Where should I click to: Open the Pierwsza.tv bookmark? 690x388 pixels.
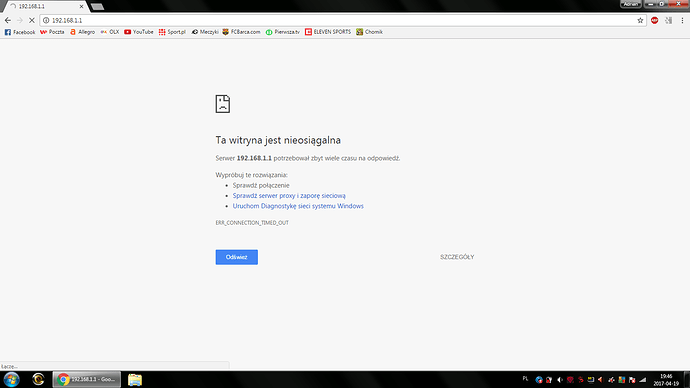pos(283,32)
